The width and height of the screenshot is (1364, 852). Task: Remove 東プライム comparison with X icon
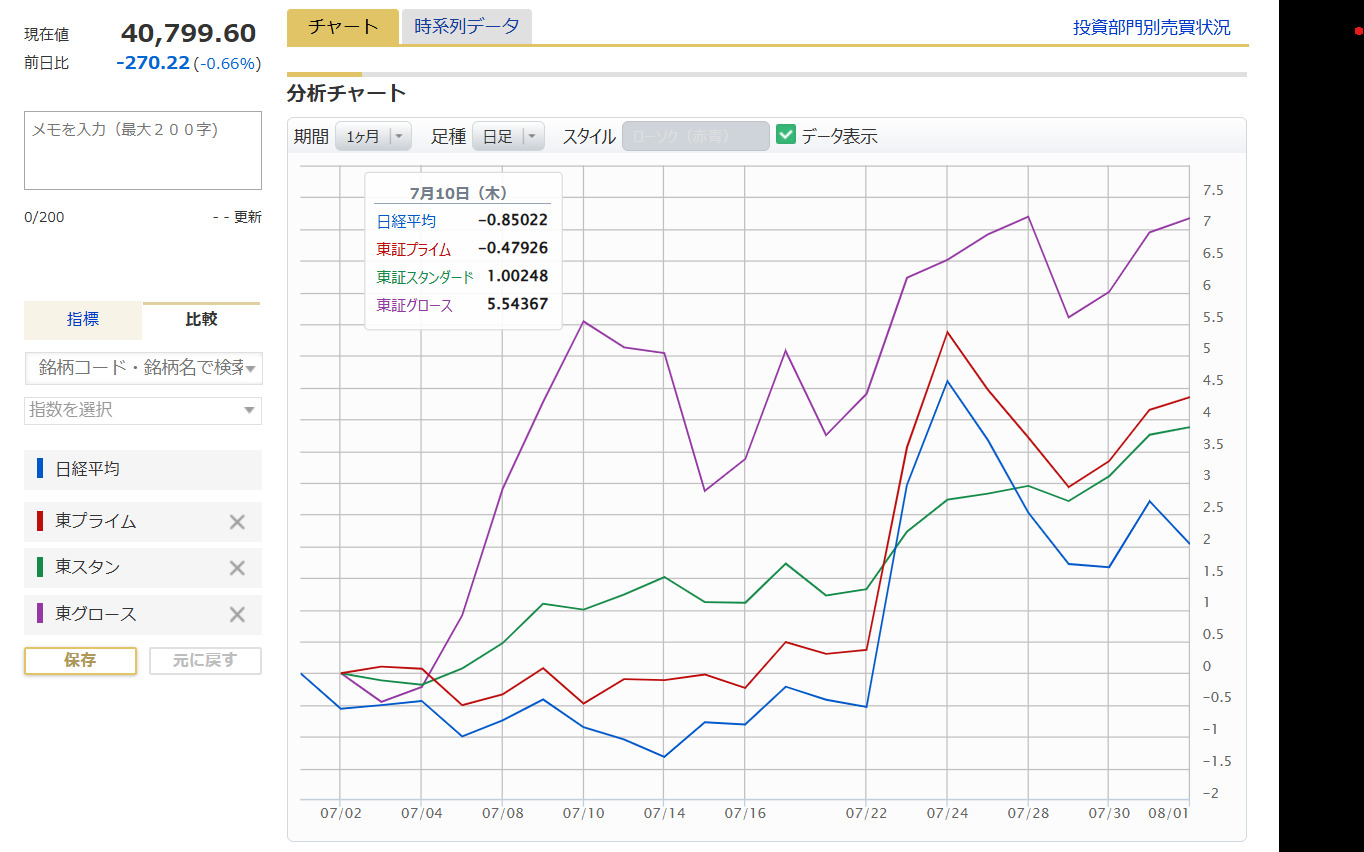[x=237, y=521]
